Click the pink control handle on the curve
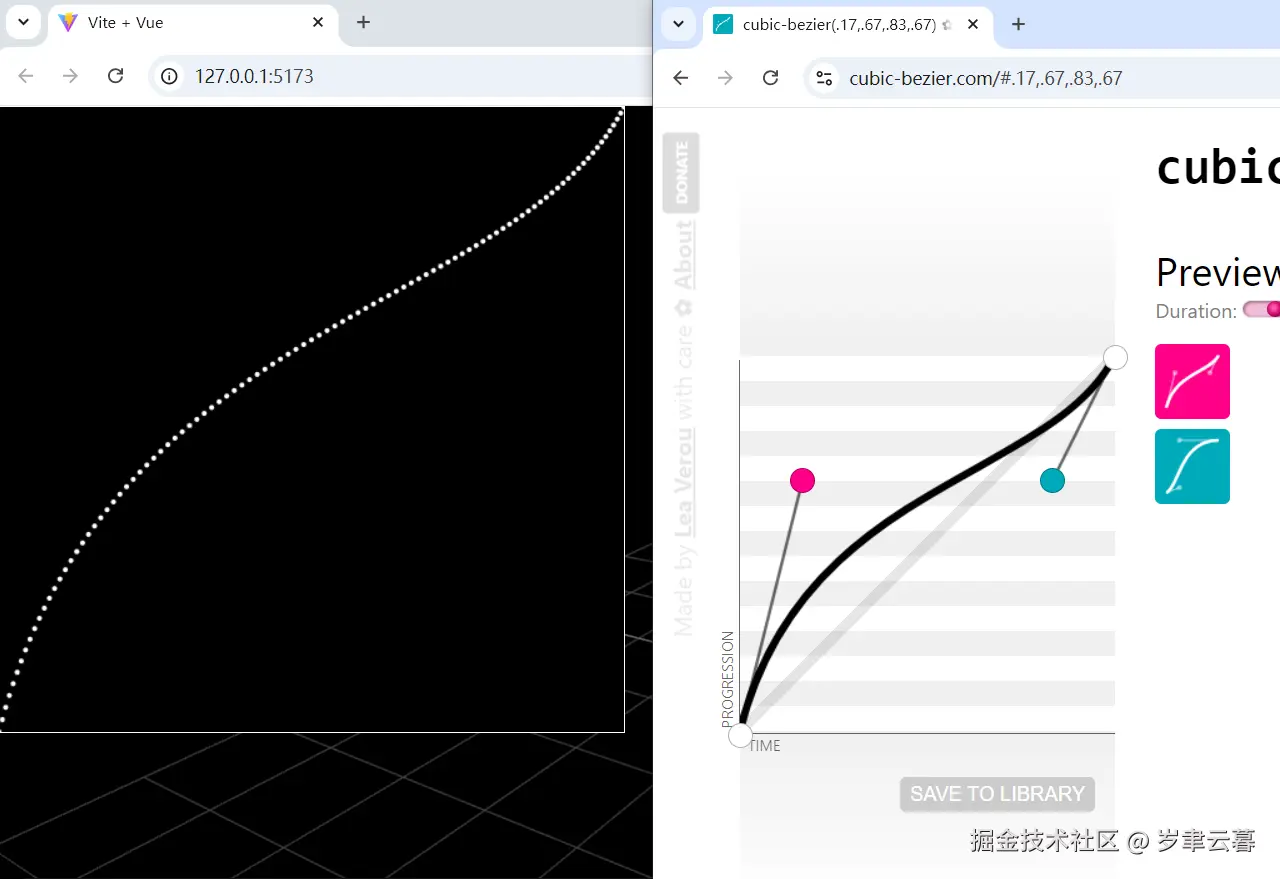Image resolution: width=1280 pixels, height=879 pixels. pyautogui.click(x=802, y=480)
